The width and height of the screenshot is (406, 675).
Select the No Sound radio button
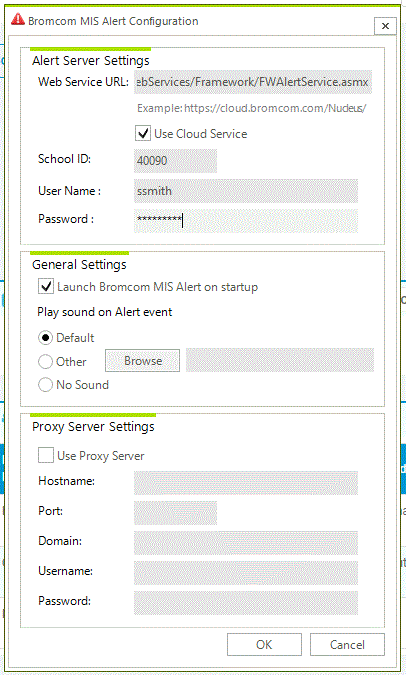point(45,384)
